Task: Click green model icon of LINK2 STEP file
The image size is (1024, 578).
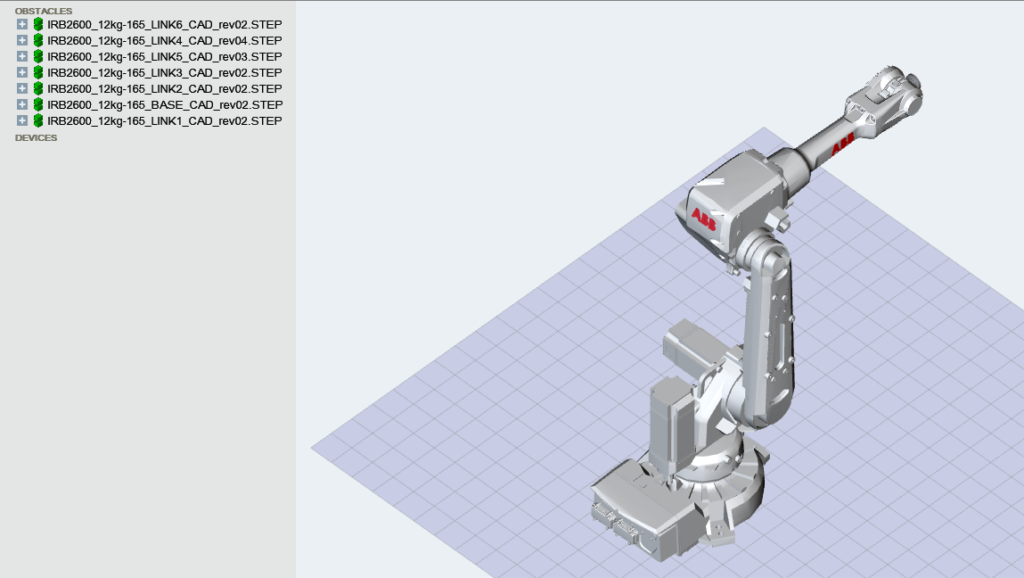Action: click(39, 89)
